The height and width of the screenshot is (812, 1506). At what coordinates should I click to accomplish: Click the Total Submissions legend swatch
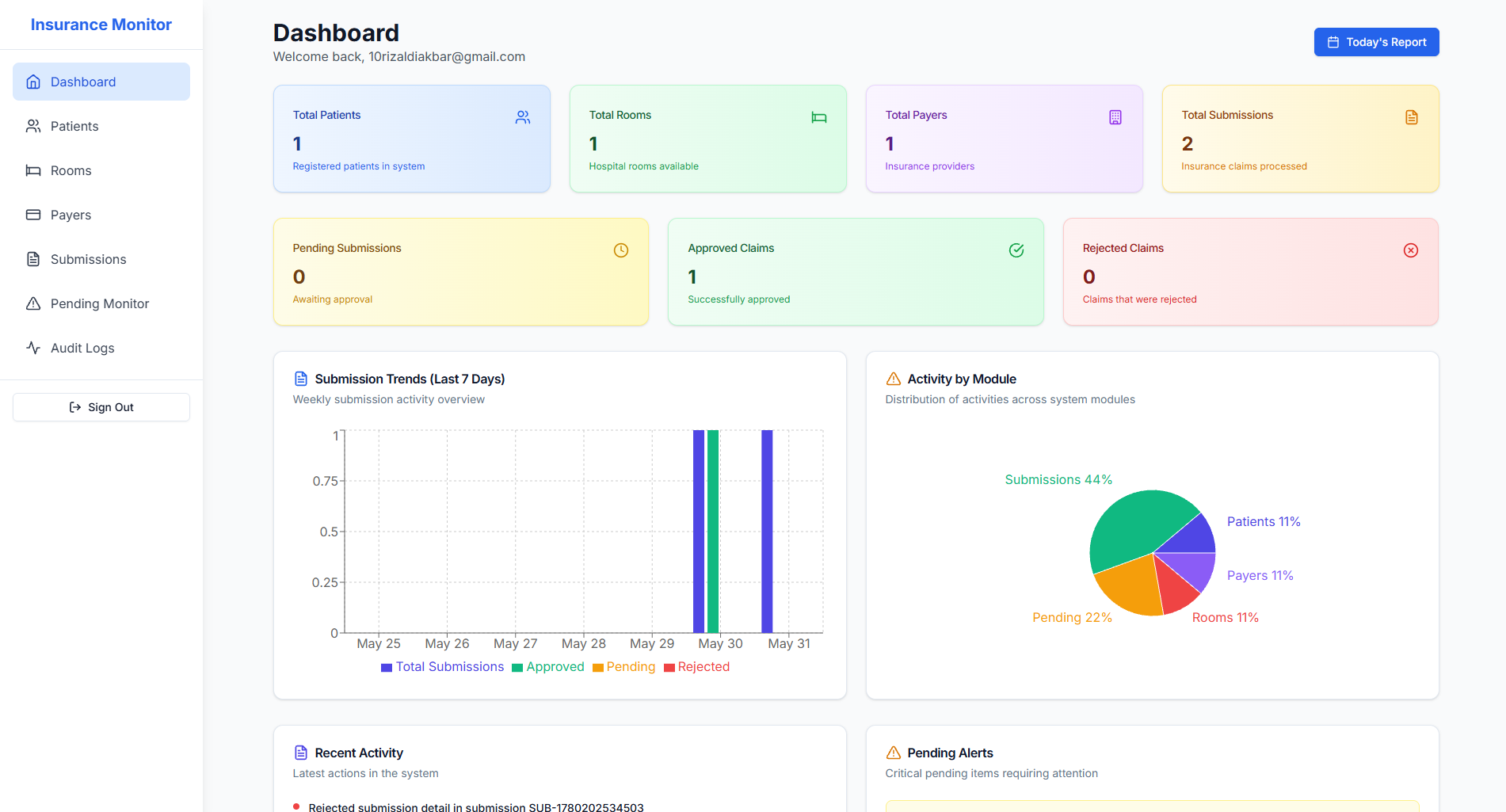[x=387, y=668]
